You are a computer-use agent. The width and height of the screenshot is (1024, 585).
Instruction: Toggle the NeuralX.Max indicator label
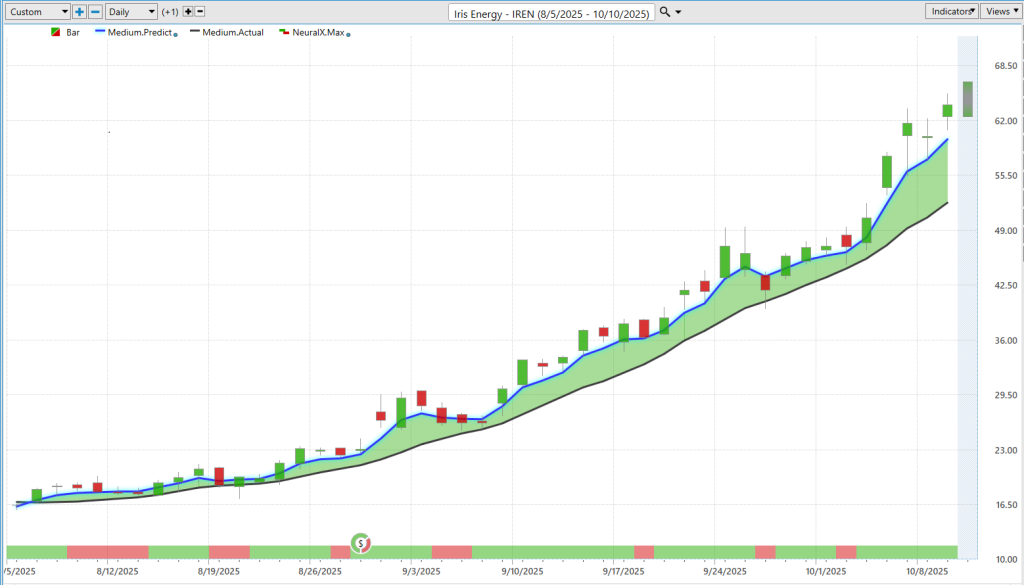pos(317,33)
